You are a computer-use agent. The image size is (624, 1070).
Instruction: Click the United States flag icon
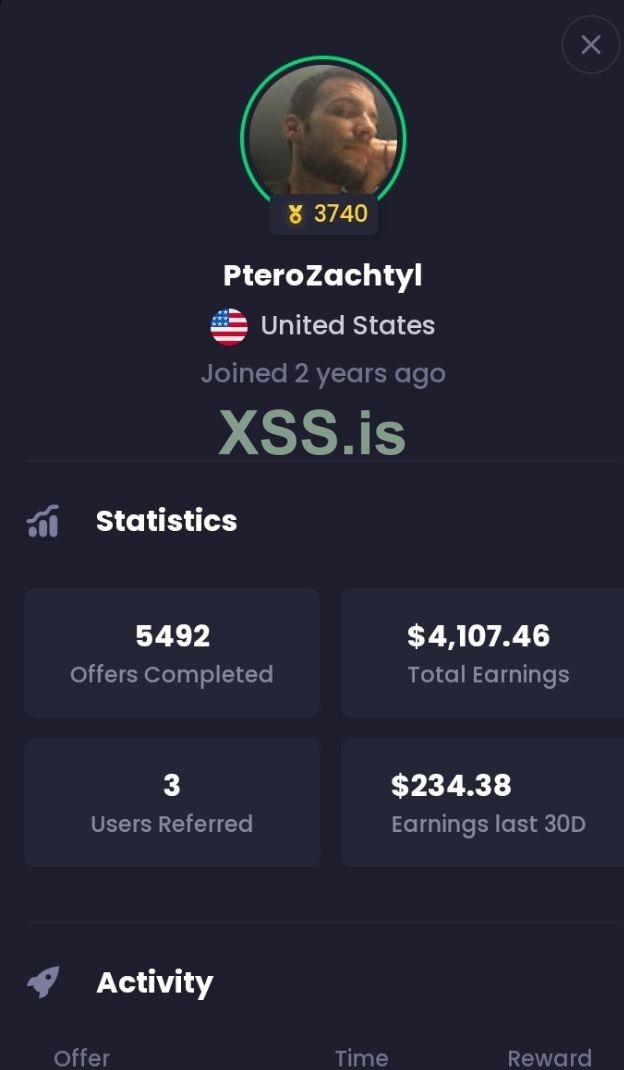(x=229, y=326)
